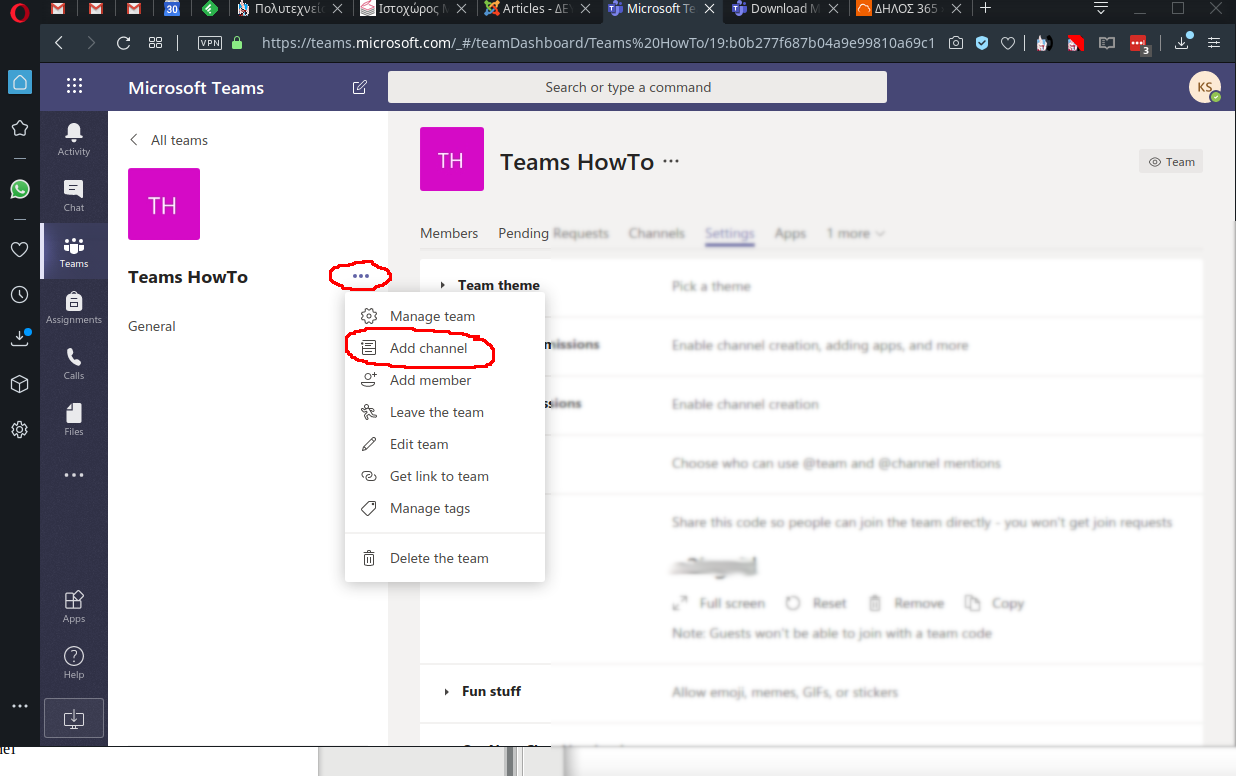
Task: Open the Microsoft apps launcher grid
Action: (74, 87)
